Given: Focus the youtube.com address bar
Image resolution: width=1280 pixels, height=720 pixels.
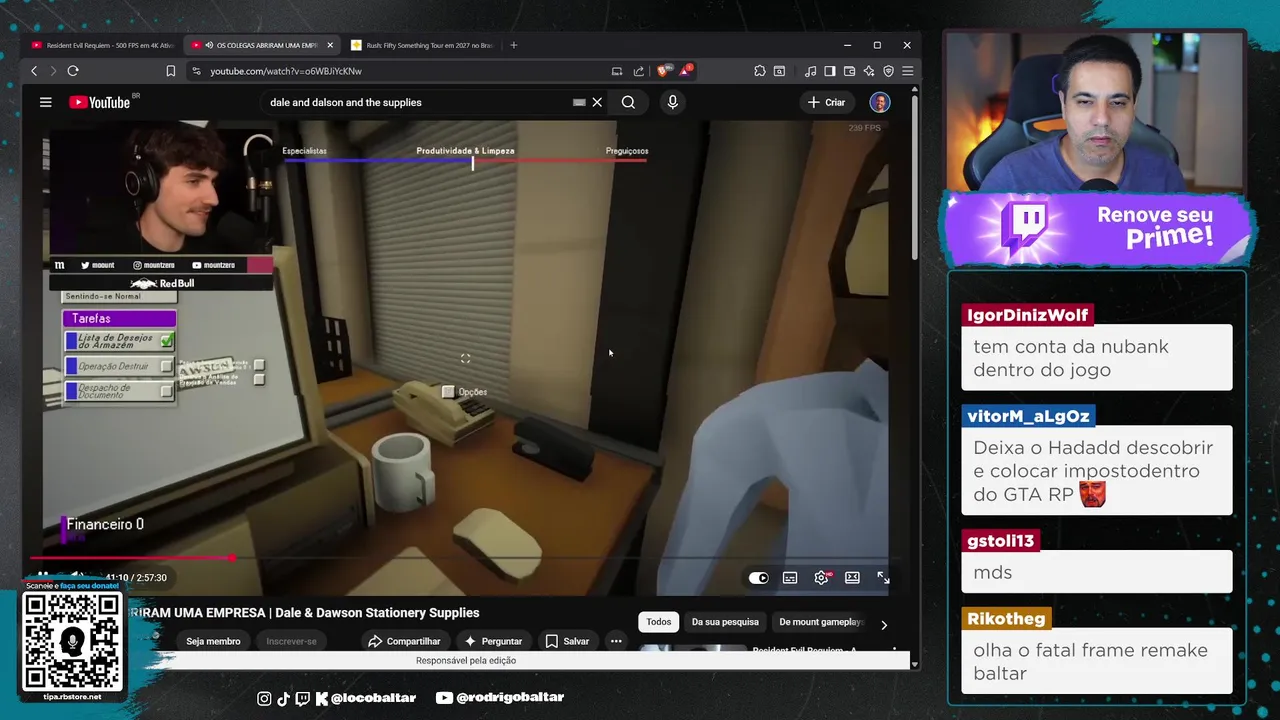Looking at the screenshot, I should pyautogui.click(x=400, y=71).
